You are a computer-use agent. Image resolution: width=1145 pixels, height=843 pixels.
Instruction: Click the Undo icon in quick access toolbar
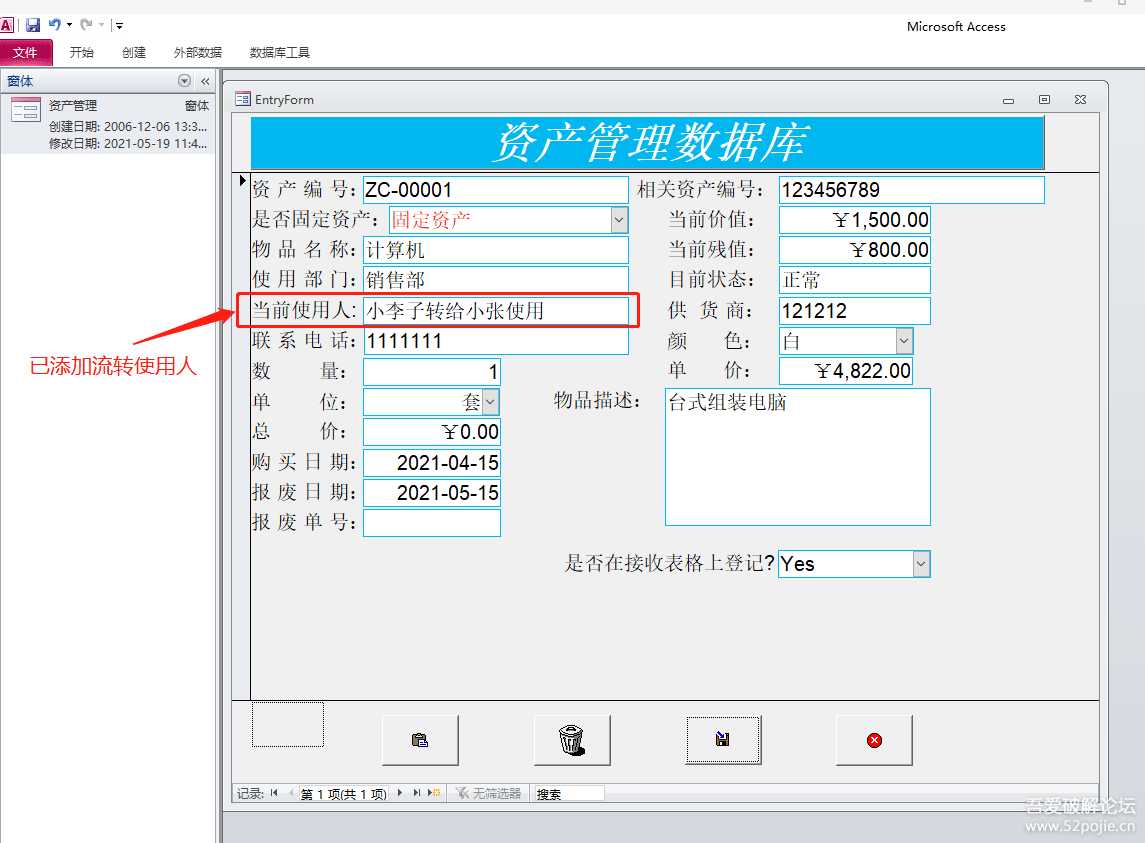coord(55,25)
